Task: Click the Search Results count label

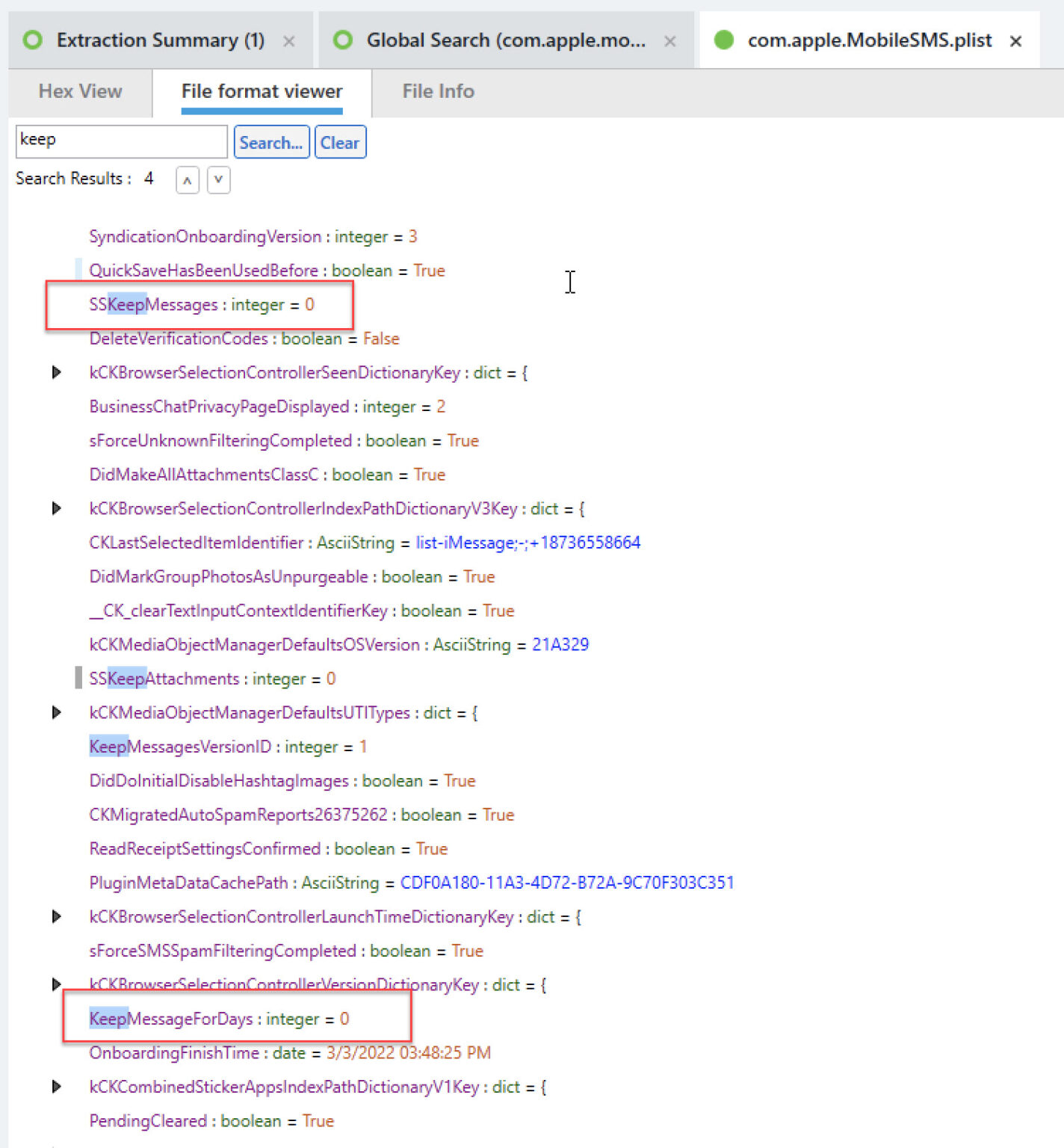Action: click(84, 179)
